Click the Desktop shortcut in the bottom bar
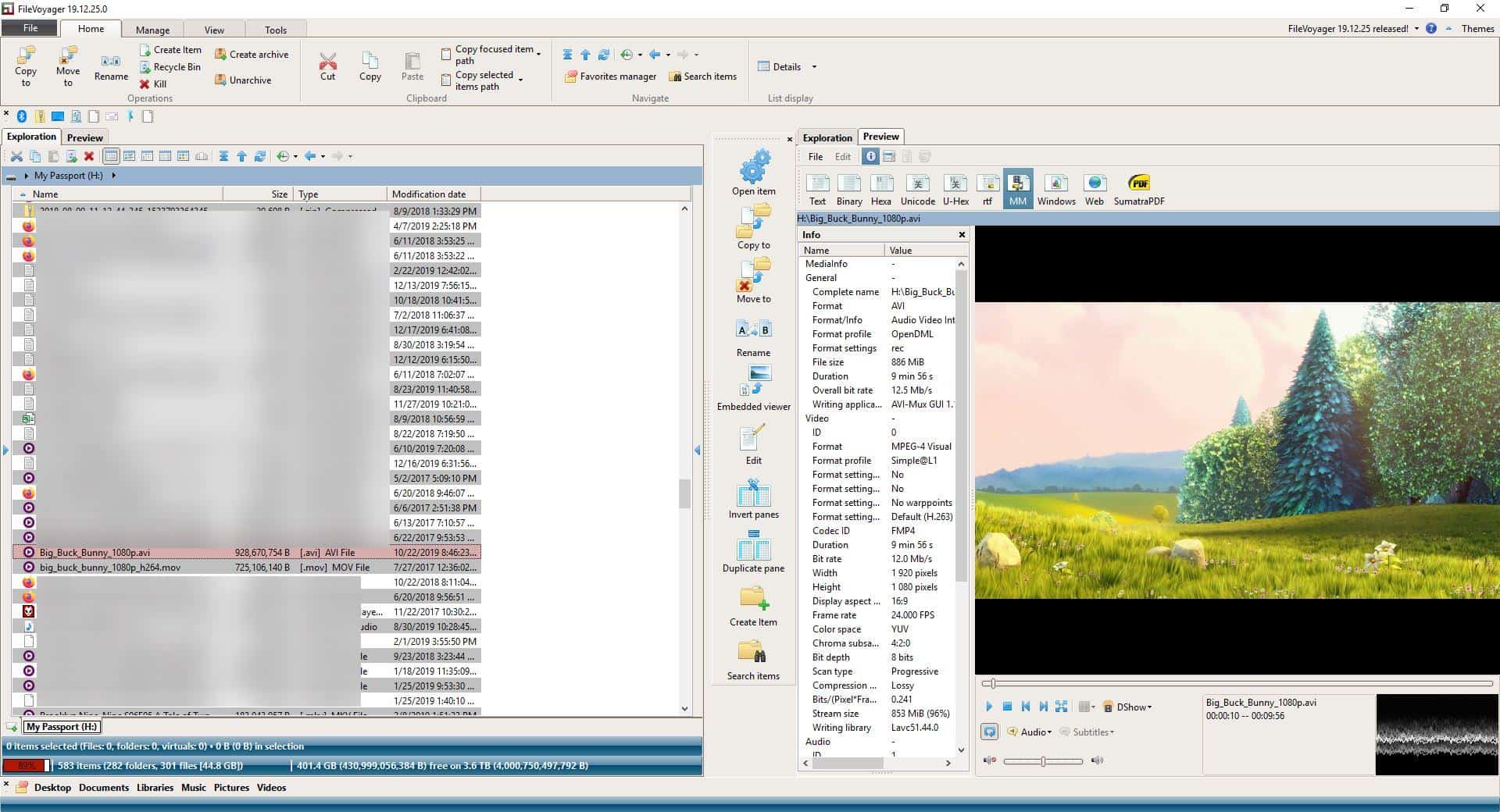Screen dimensions: 1500x812 (x=52, y=787)
